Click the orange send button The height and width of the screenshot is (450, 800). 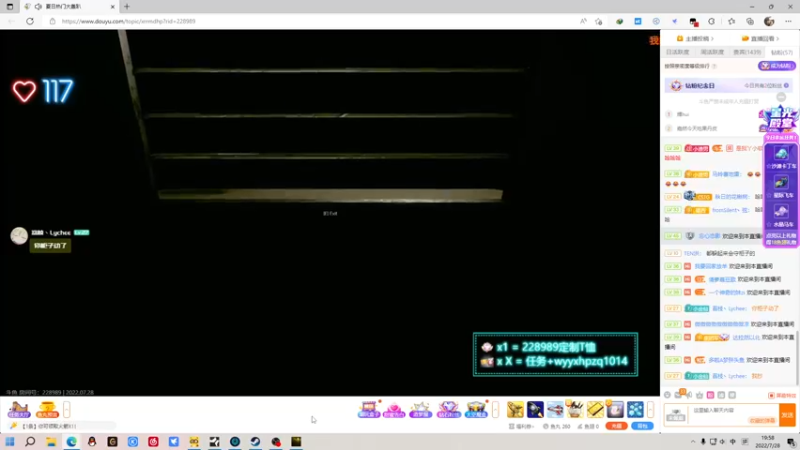787,415
